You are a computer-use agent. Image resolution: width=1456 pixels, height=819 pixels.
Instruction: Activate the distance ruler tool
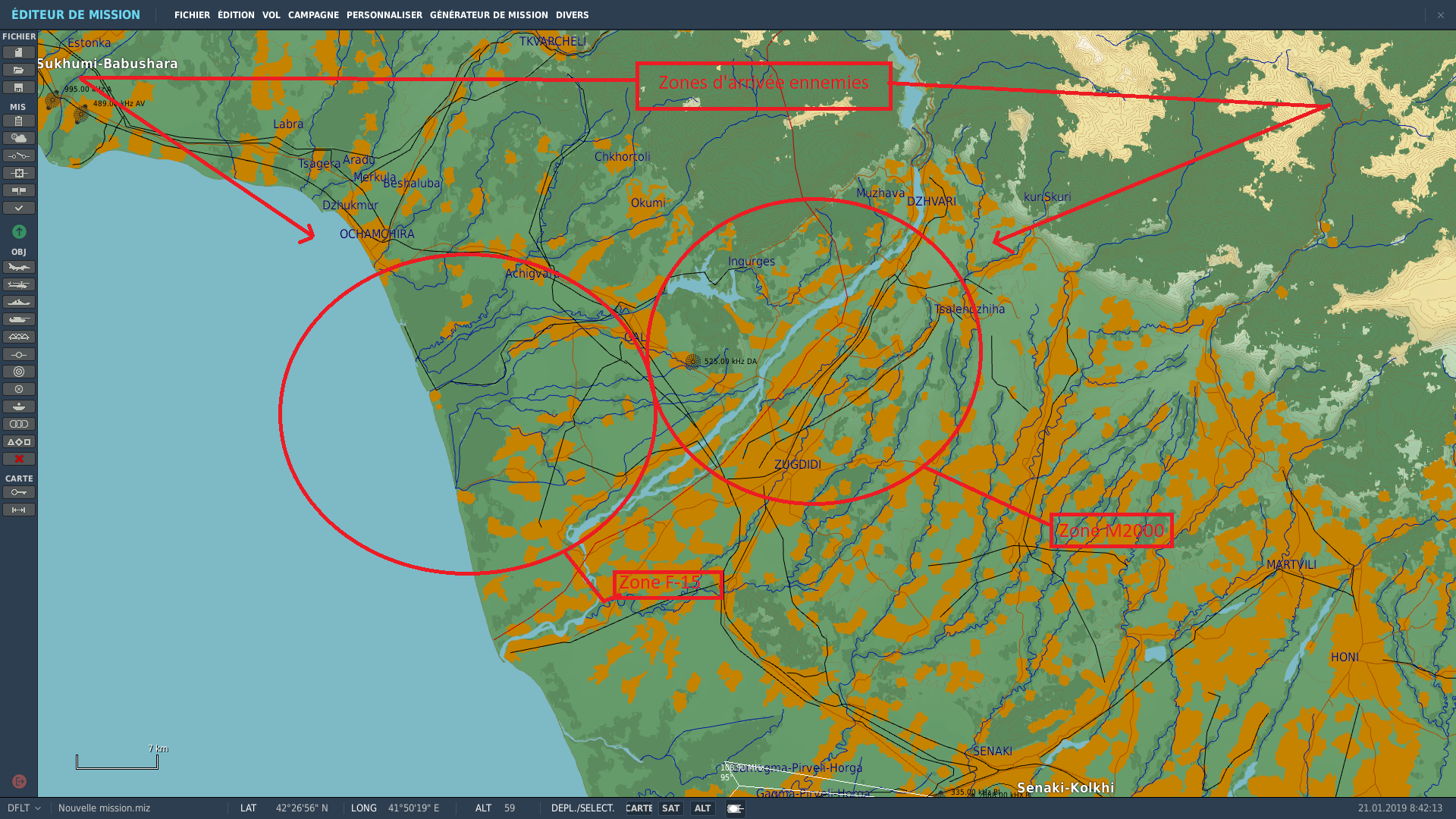[19, 510]
